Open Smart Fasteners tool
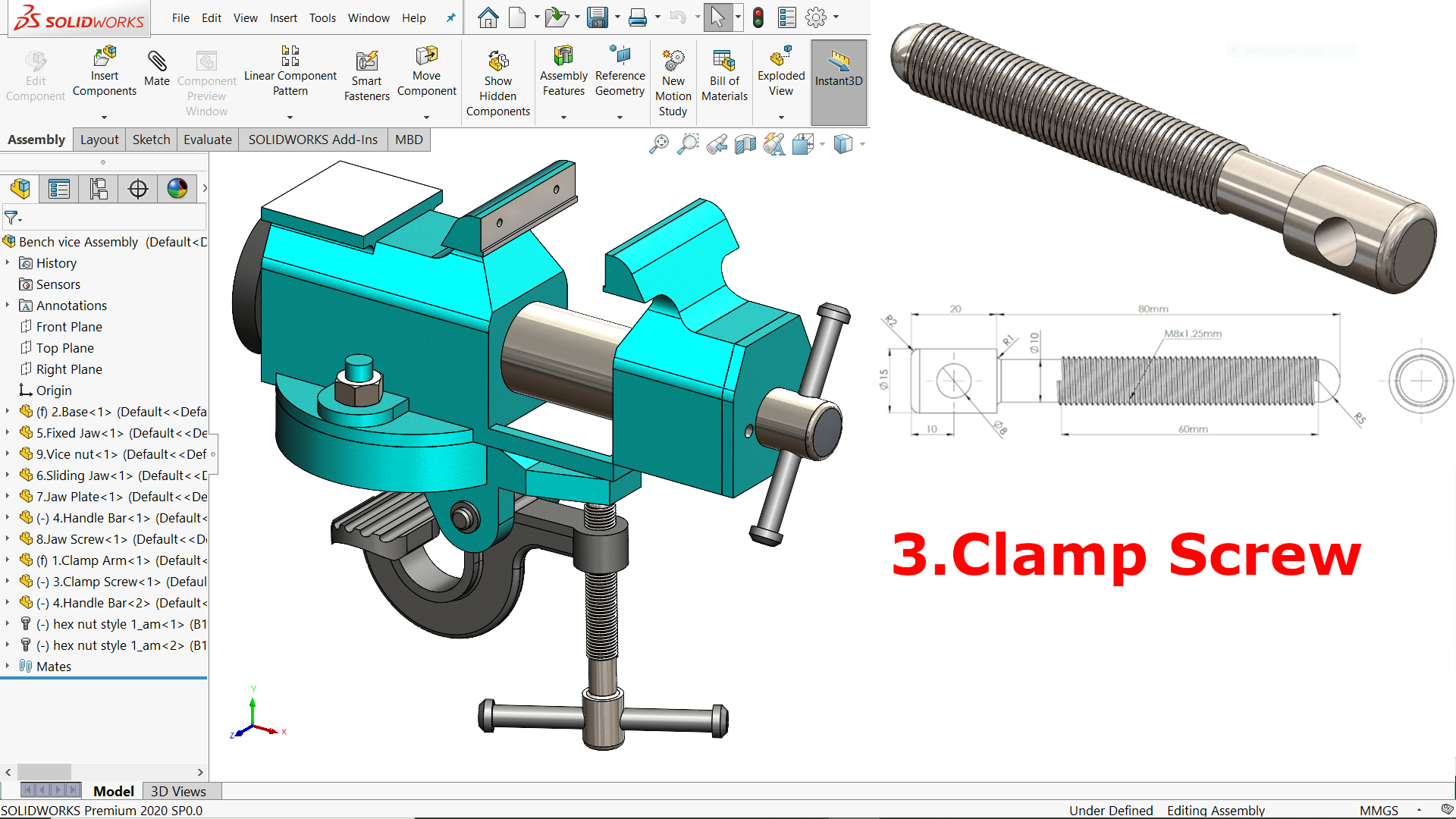This screenshot has width=1456, height=819. click(367, 61)
